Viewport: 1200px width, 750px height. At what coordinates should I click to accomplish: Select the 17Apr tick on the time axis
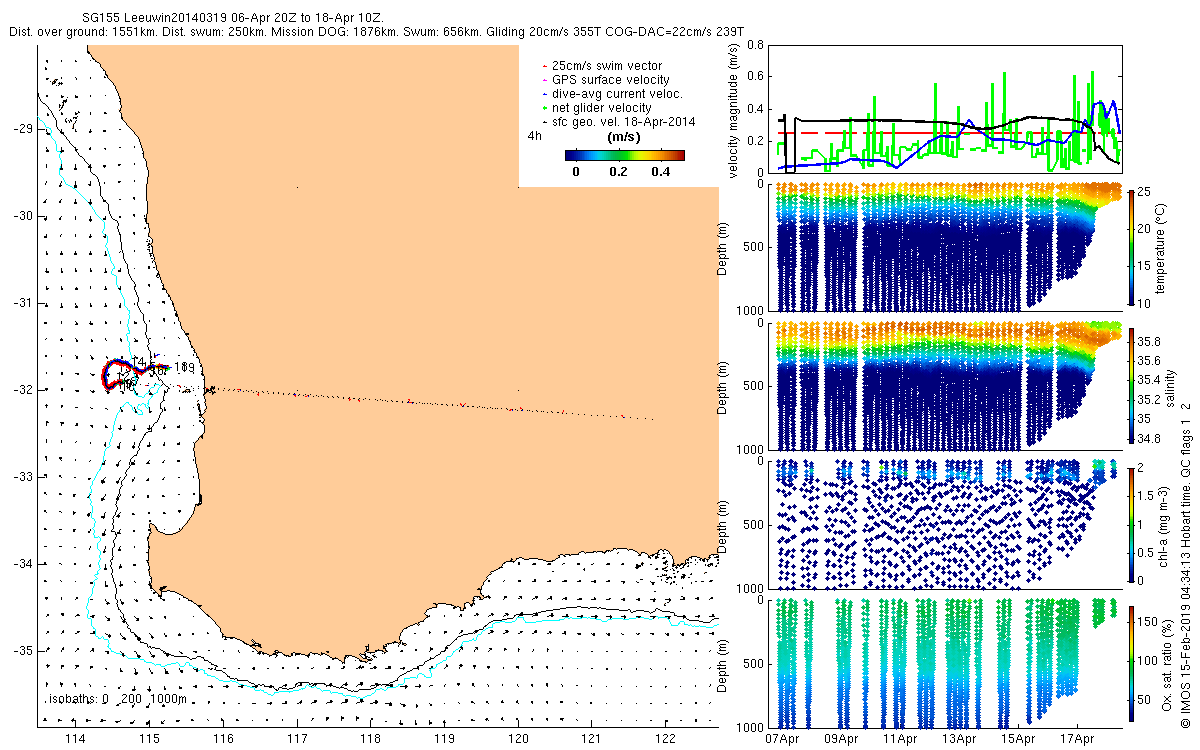tap(1077, 740)
